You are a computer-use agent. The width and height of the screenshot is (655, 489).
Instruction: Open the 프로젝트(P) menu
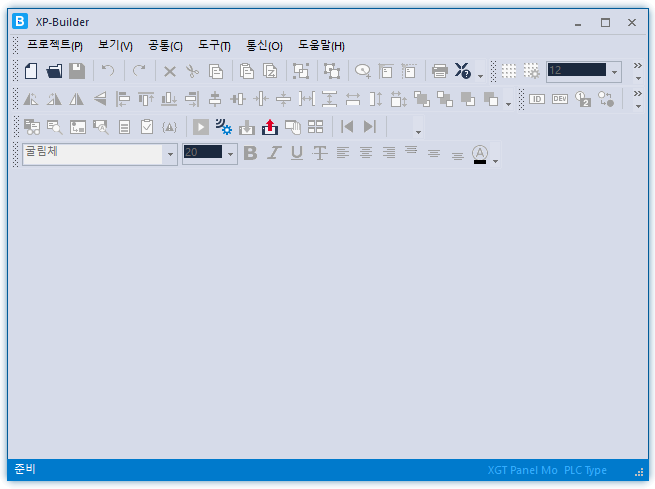click(55, 46)
